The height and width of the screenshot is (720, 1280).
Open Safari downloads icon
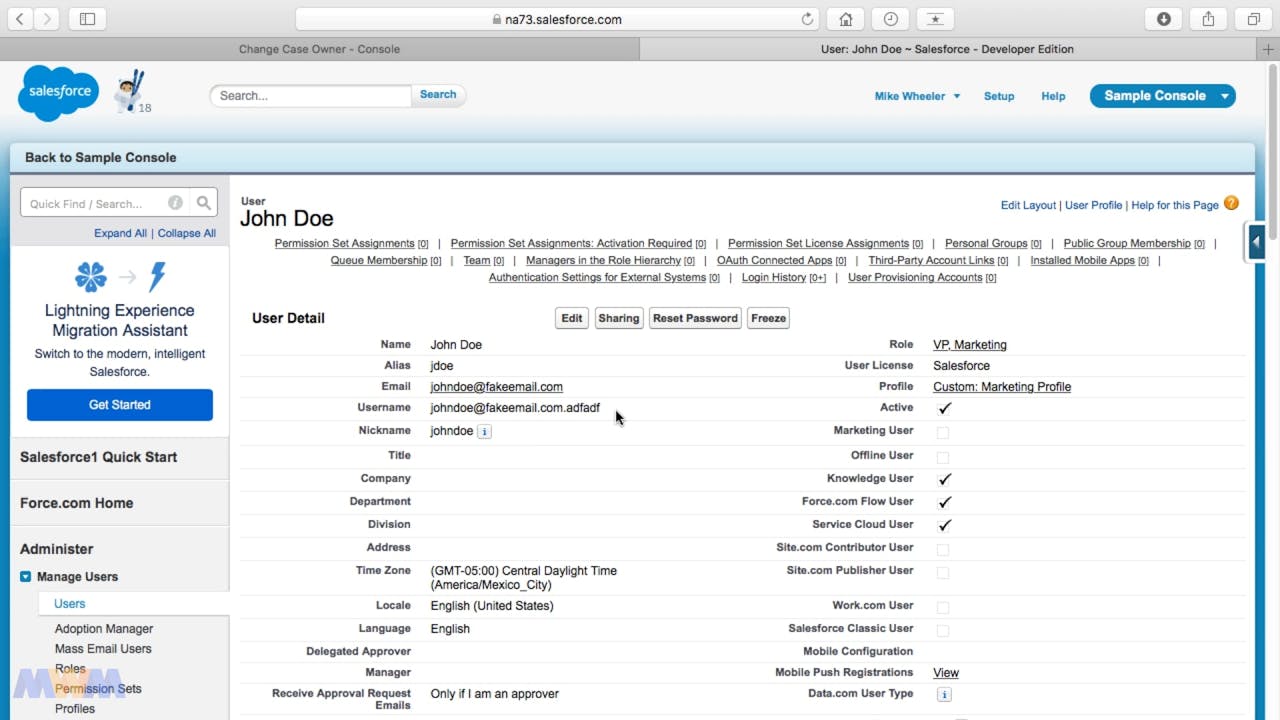1164,19
